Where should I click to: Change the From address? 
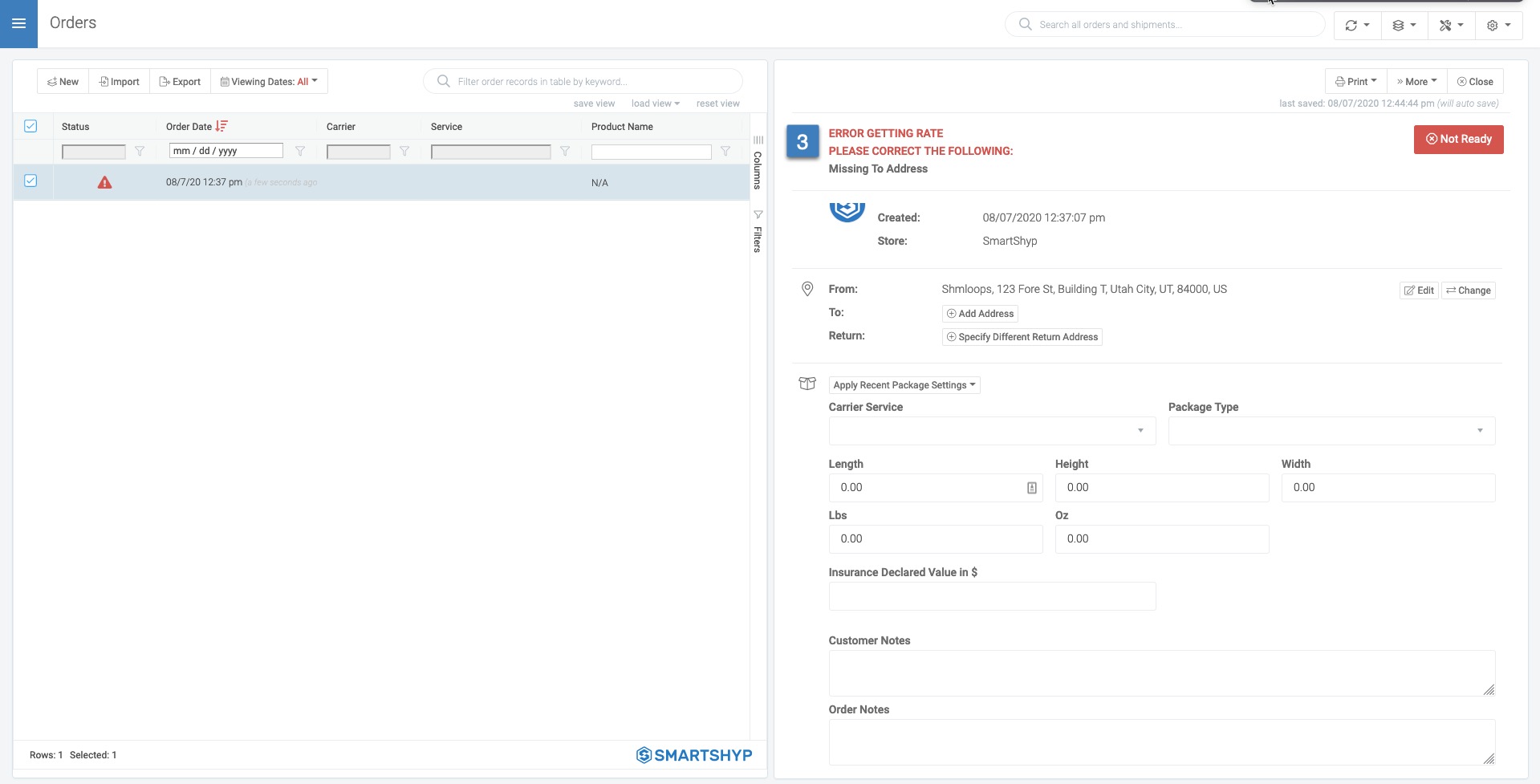tap(1469, 290)
